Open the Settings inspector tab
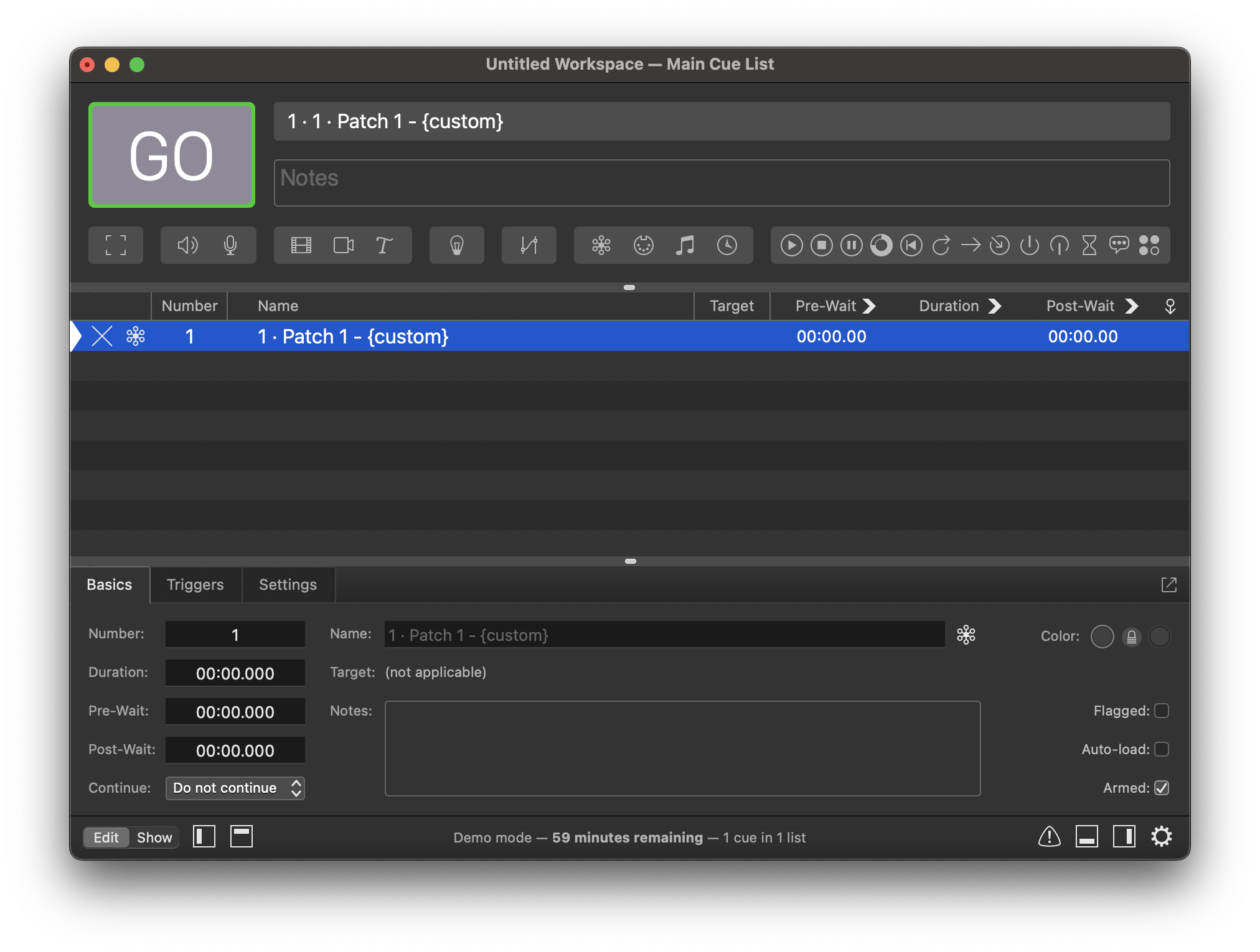Image resolution: width=1260 pixels, height=952 pixels. pos(288,585)
